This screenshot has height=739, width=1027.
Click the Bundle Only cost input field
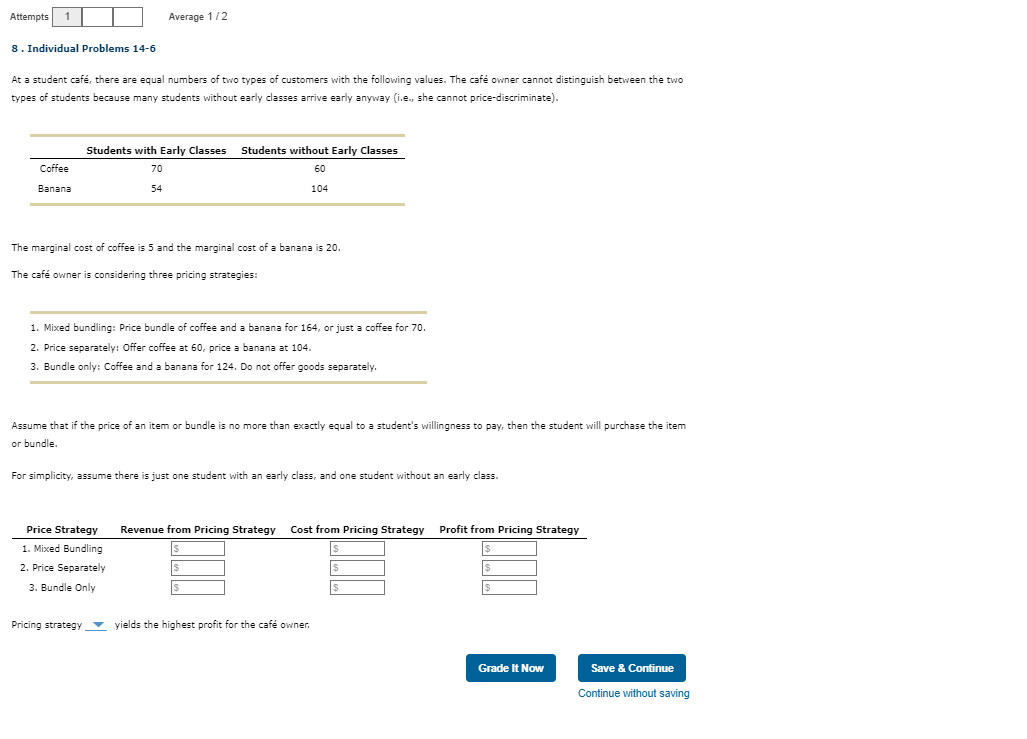tap(357, 587)
